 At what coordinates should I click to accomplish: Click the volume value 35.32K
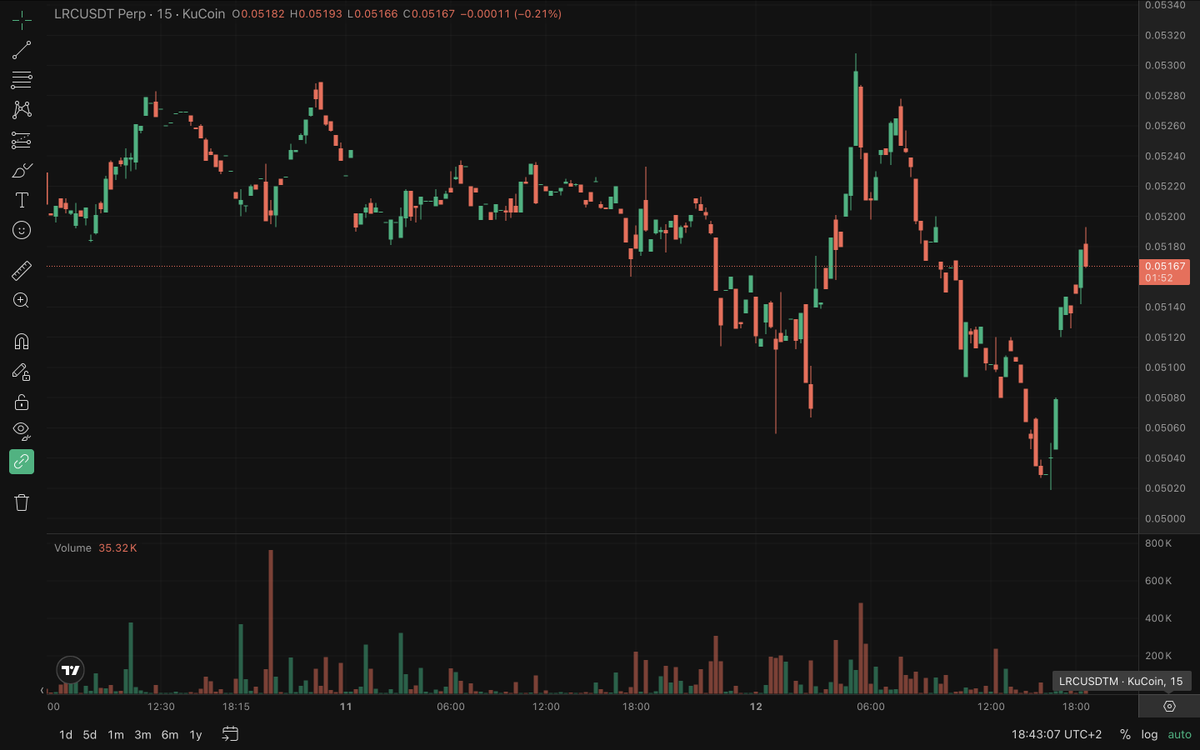118,548
